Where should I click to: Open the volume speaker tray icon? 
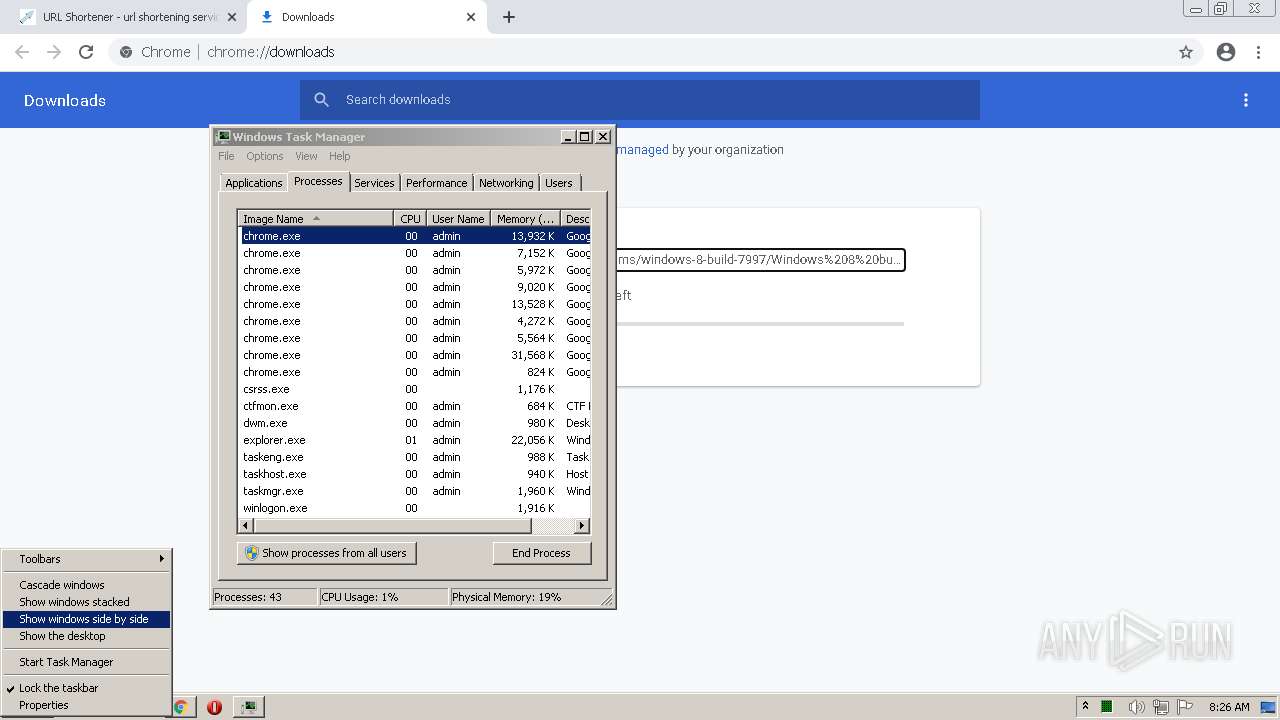[x=1137, y=707]
